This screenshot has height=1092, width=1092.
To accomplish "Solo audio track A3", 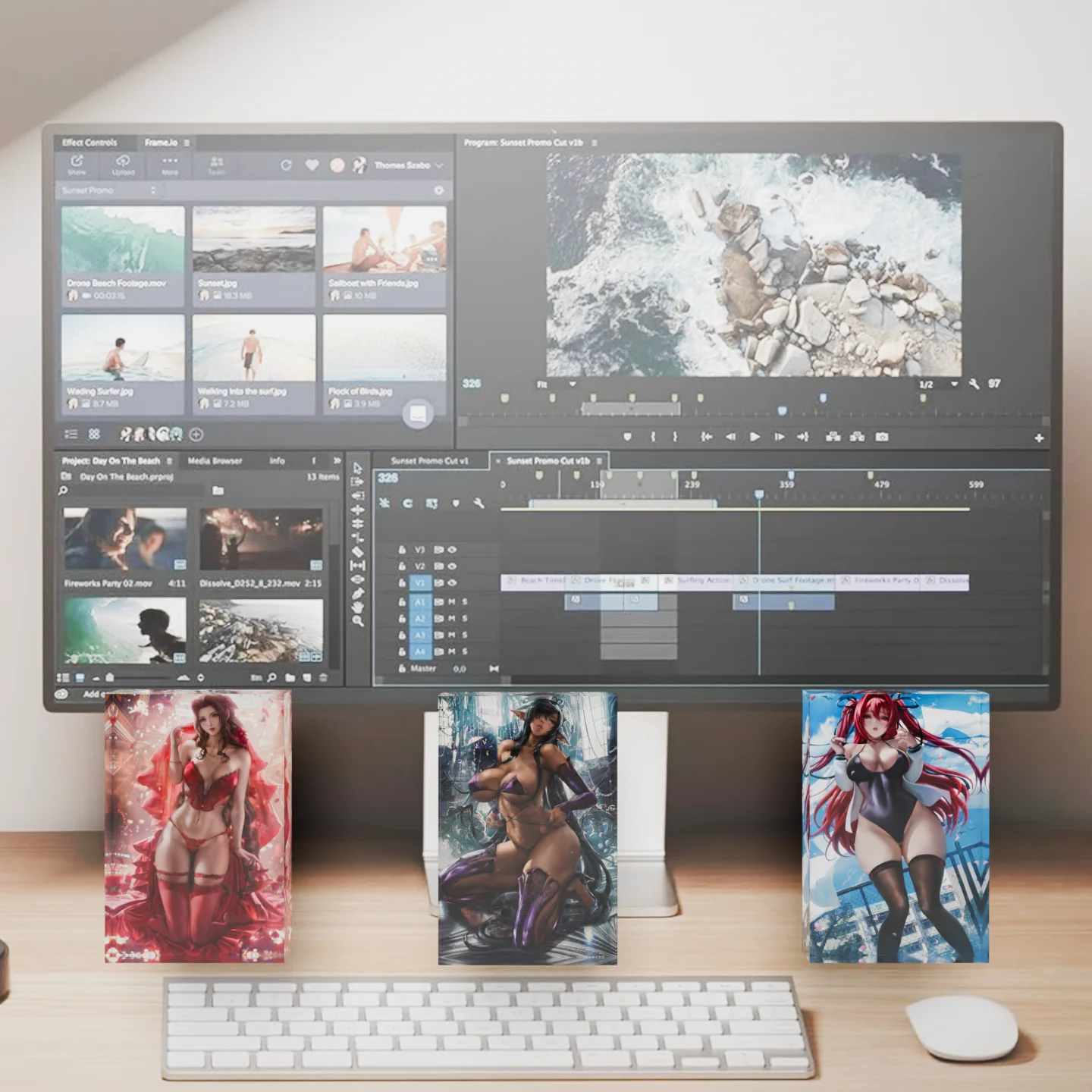I will click(465, 635).
